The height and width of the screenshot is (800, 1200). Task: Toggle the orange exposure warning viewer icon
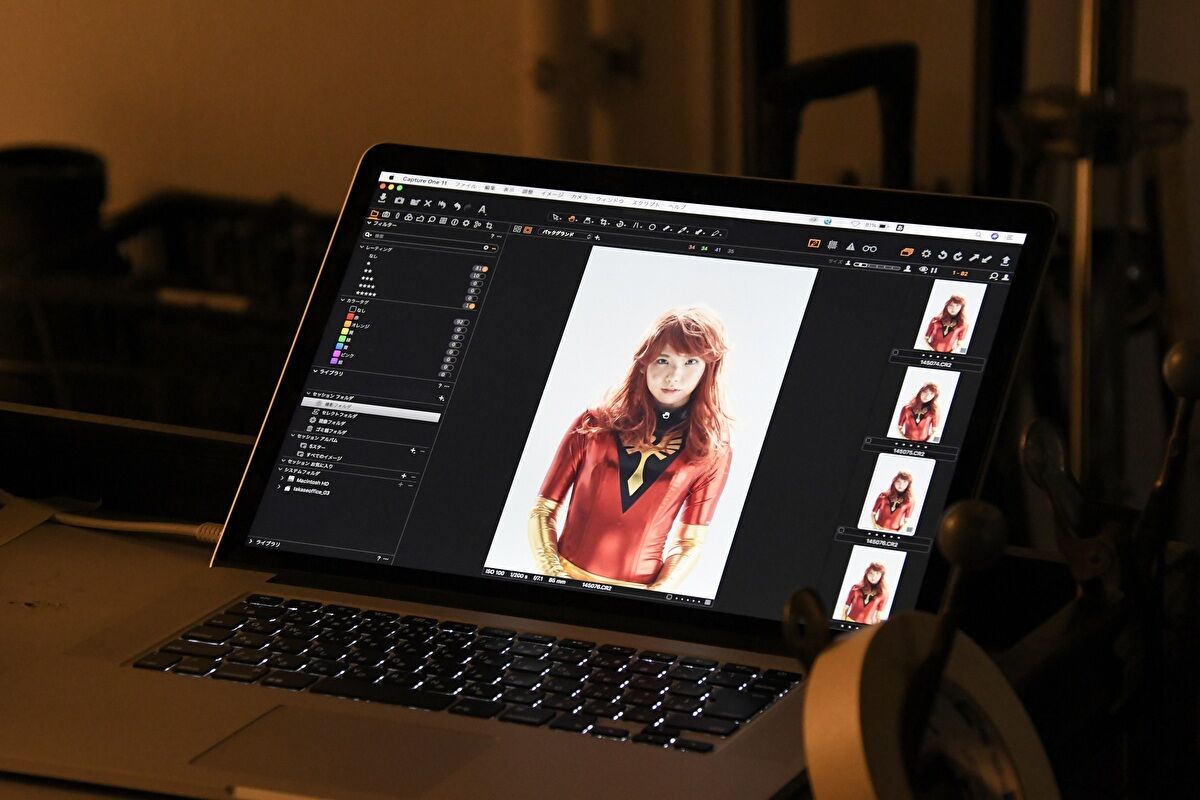pyautogui.click(x=814, y=243)
